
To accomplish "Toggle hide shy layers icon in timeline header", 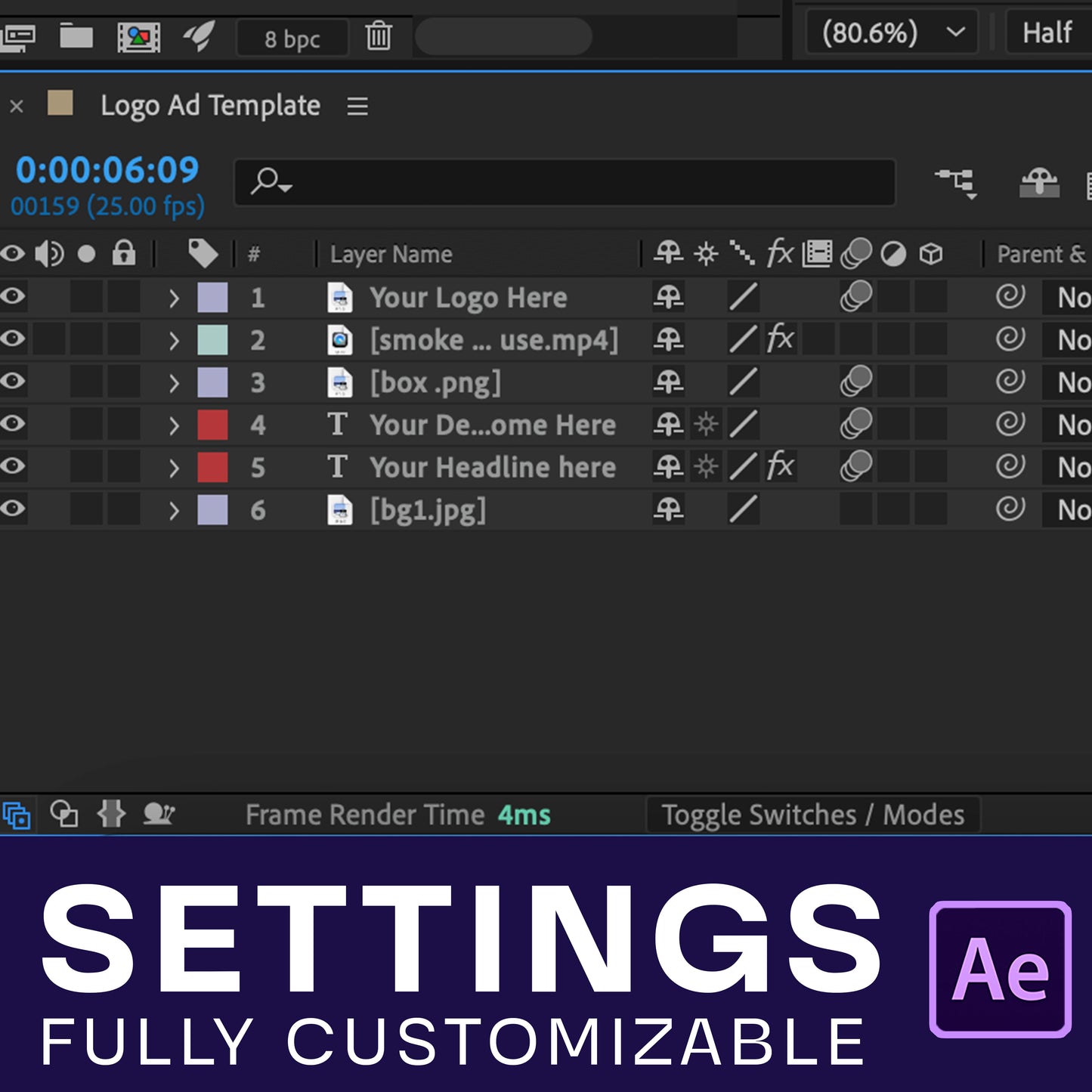I will point(1039,182).
